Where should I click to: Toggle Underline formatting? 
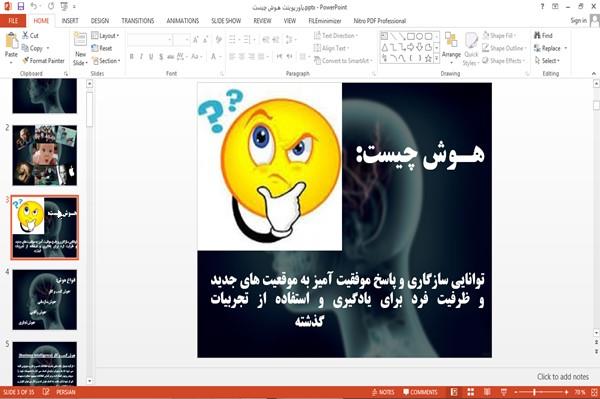[x=151, y=57]
